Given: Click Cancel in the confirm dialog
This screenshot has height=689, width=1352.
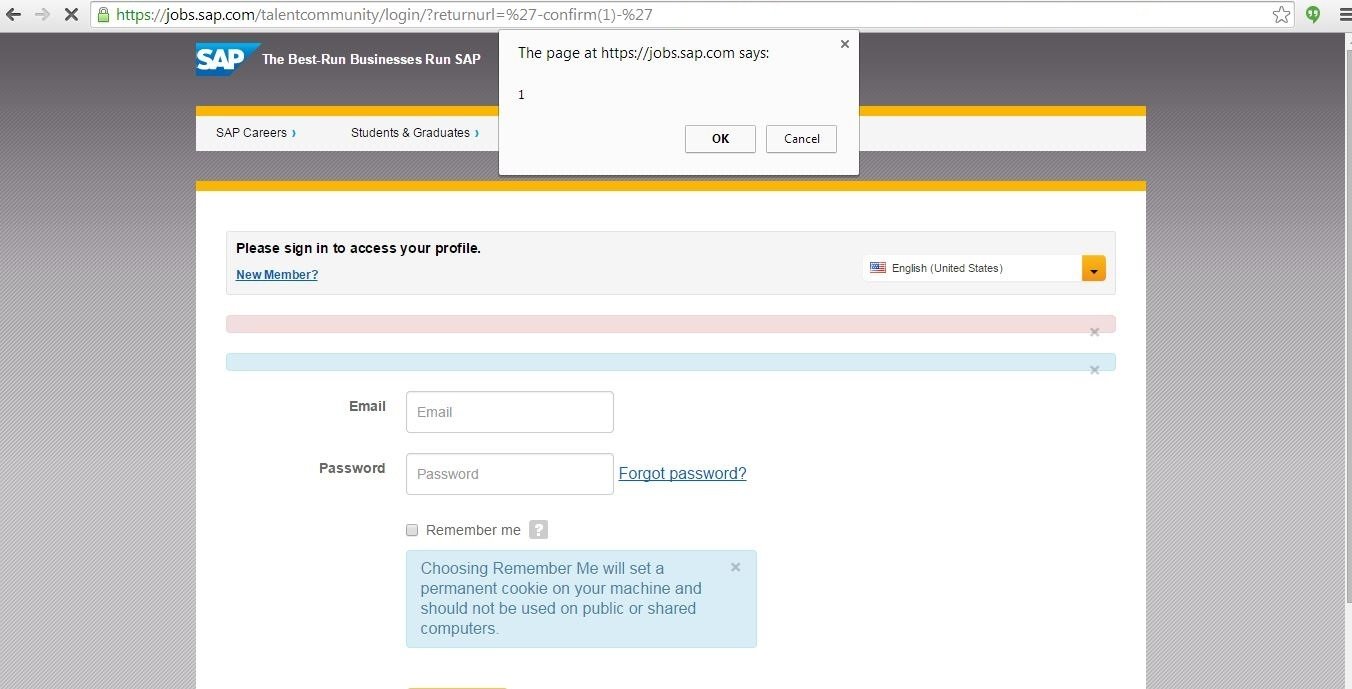Looking at the screenshot, I should click(x=801, y=139).
